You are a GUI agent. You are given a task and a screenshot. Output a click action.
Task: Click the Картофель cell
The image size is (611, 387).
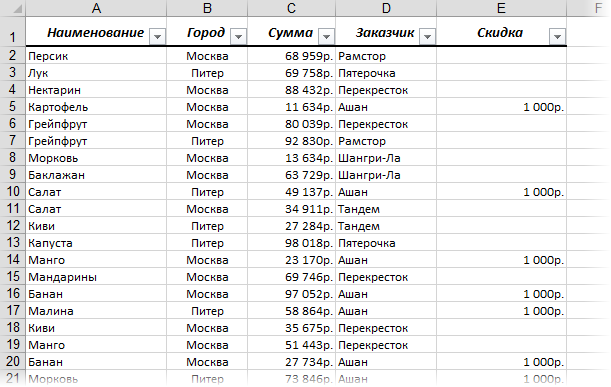coord(96,107)
